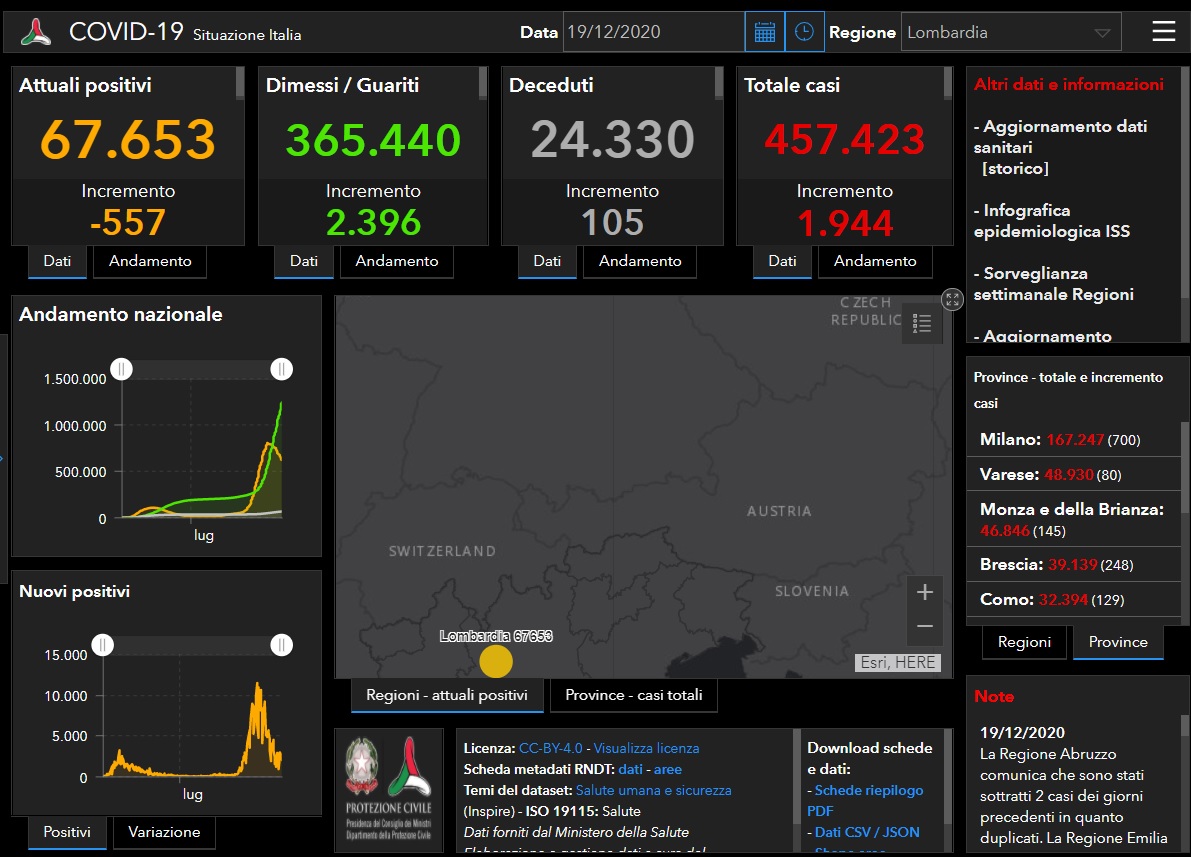1191x857 pixels.
Task: Zoom out on the map
Action: click(924, 627)
